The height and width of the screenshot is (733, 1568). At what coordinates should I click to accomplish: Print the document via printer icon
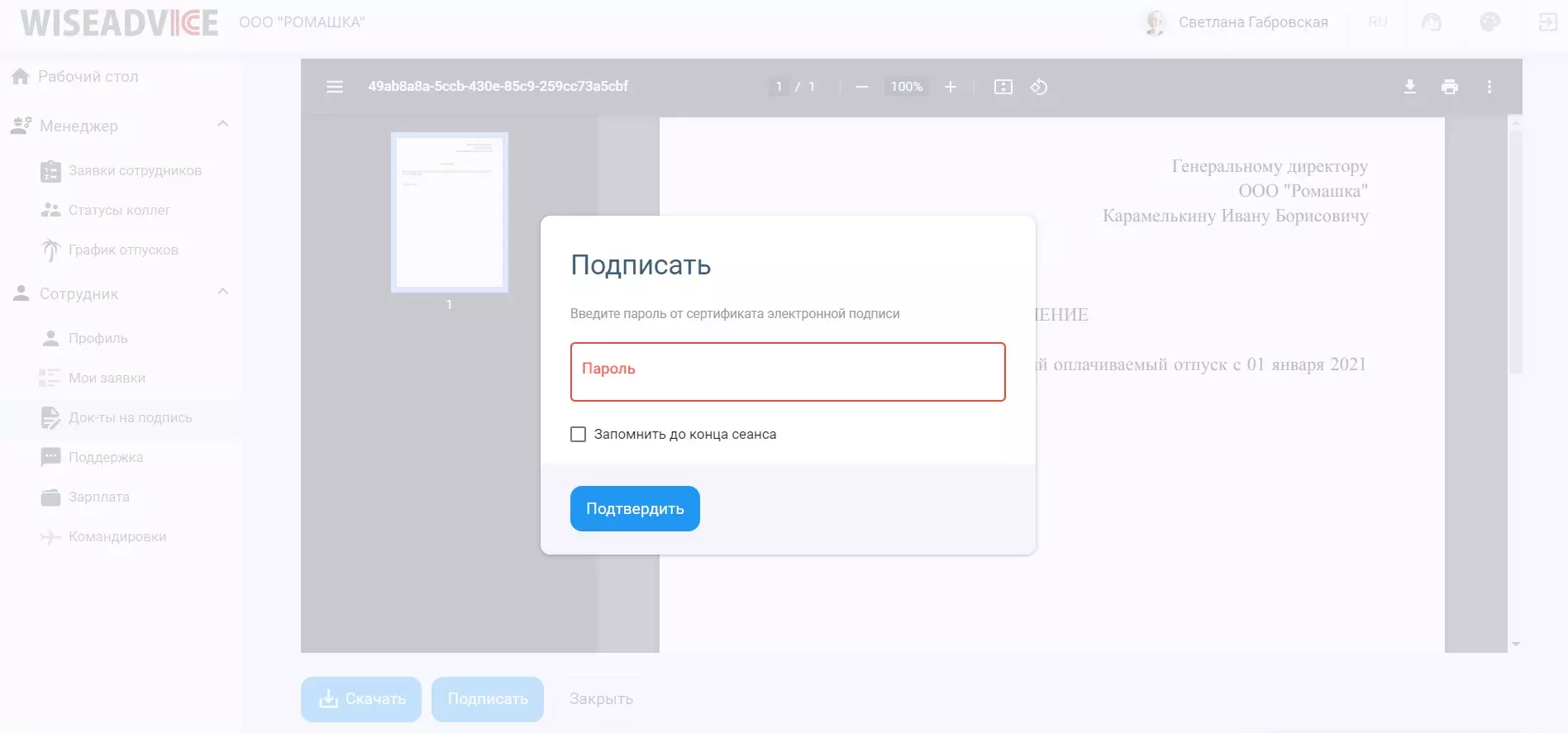pos(1450,87)
